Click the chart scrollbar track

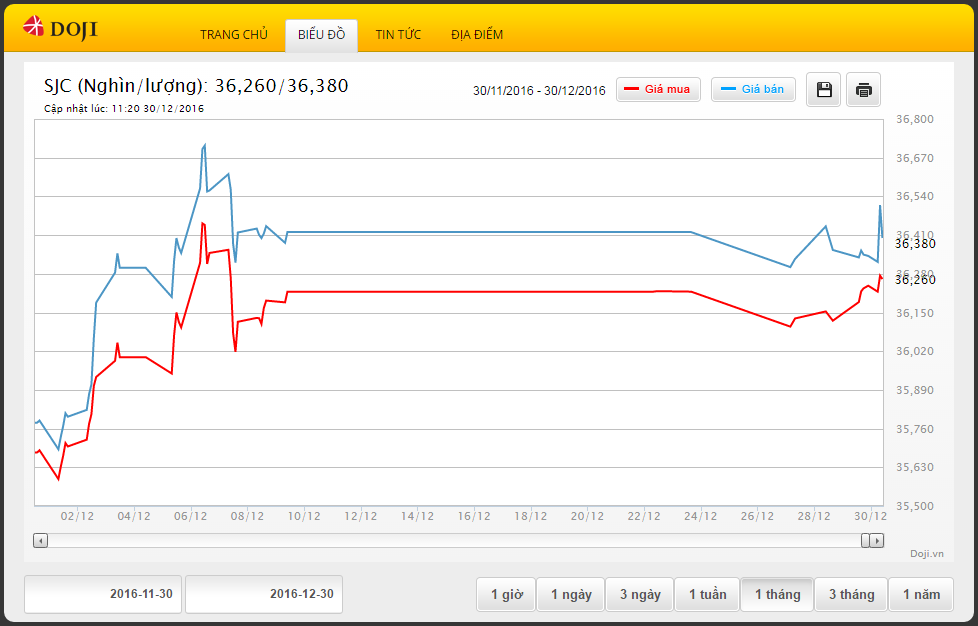454,541
